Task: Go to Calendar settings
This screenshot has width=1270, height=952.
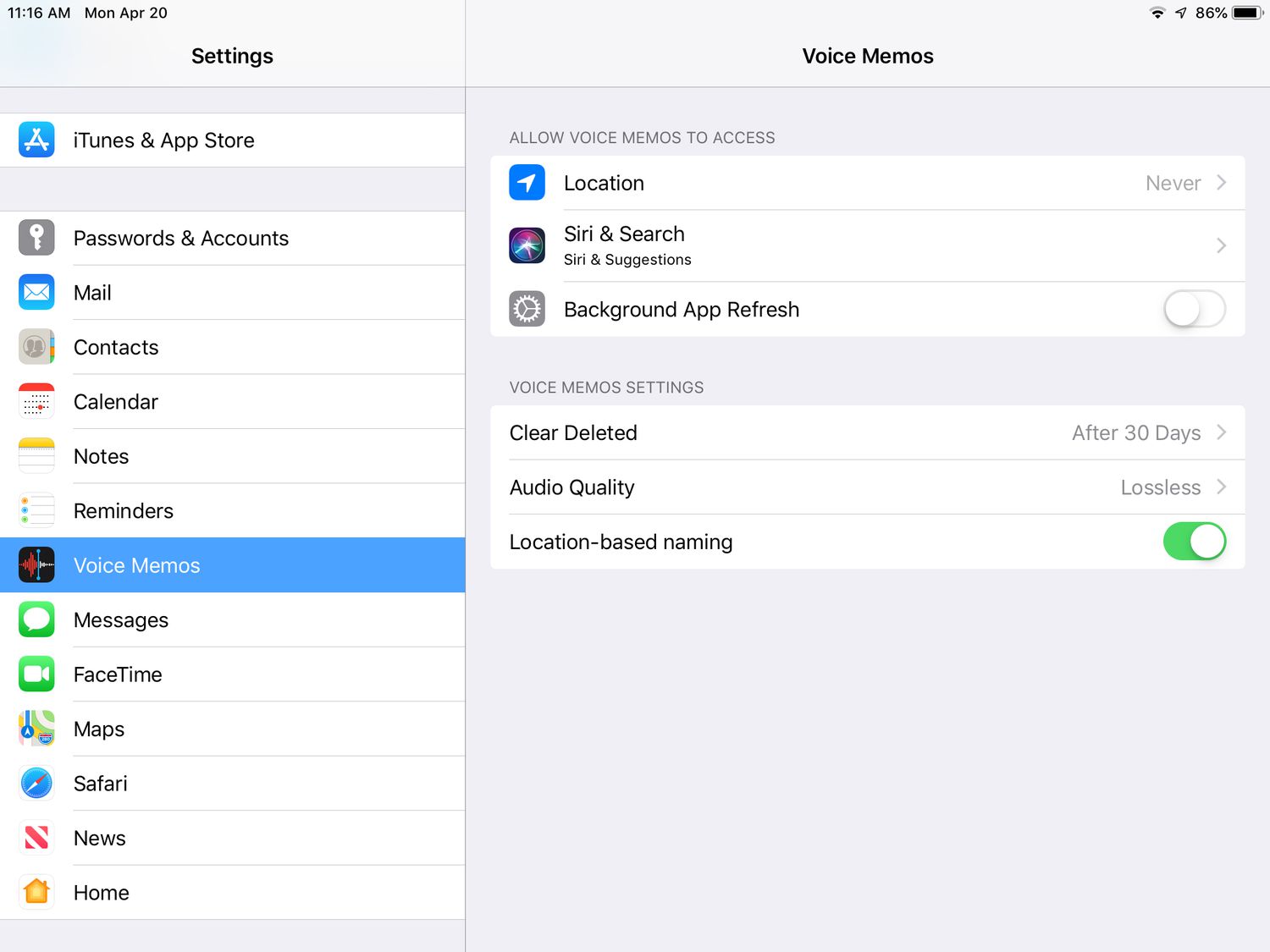Action: tap(116, 402)
